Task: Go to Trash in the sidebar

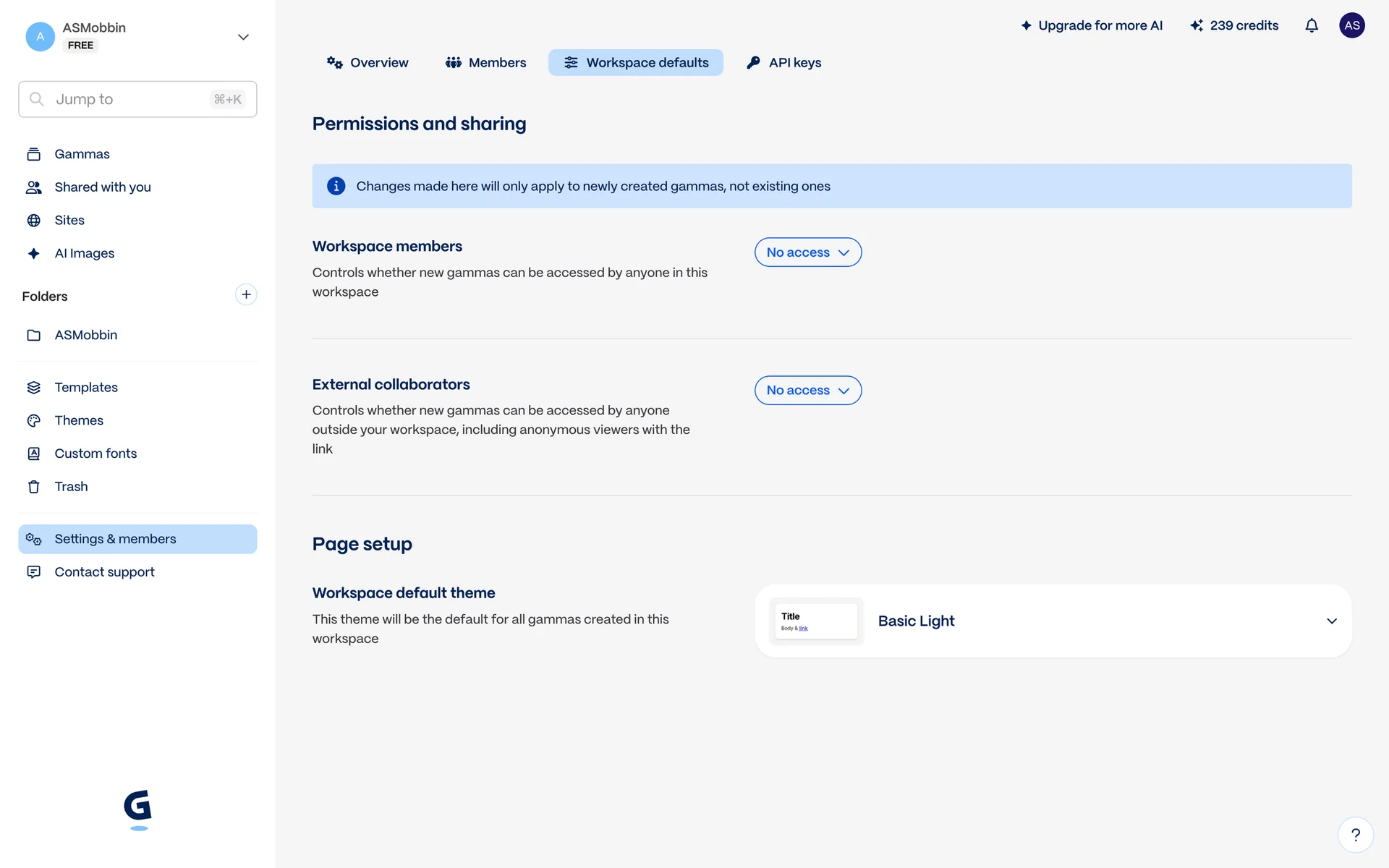Action: 71,487
